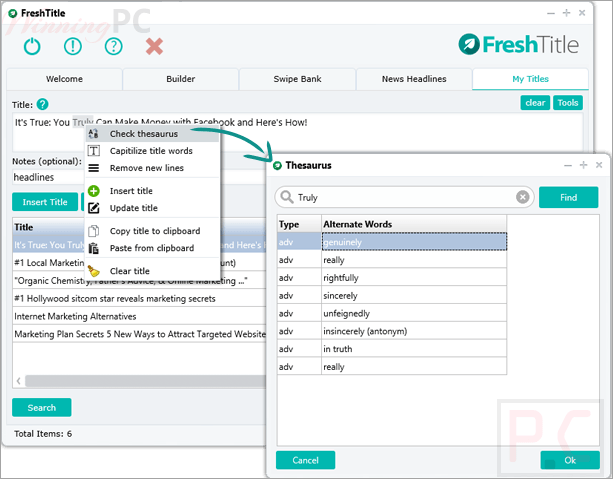The width and height of the screenshot is (613, 479).
Task: Choose Check thesaurus from context menu
Action: pos(152,134)
